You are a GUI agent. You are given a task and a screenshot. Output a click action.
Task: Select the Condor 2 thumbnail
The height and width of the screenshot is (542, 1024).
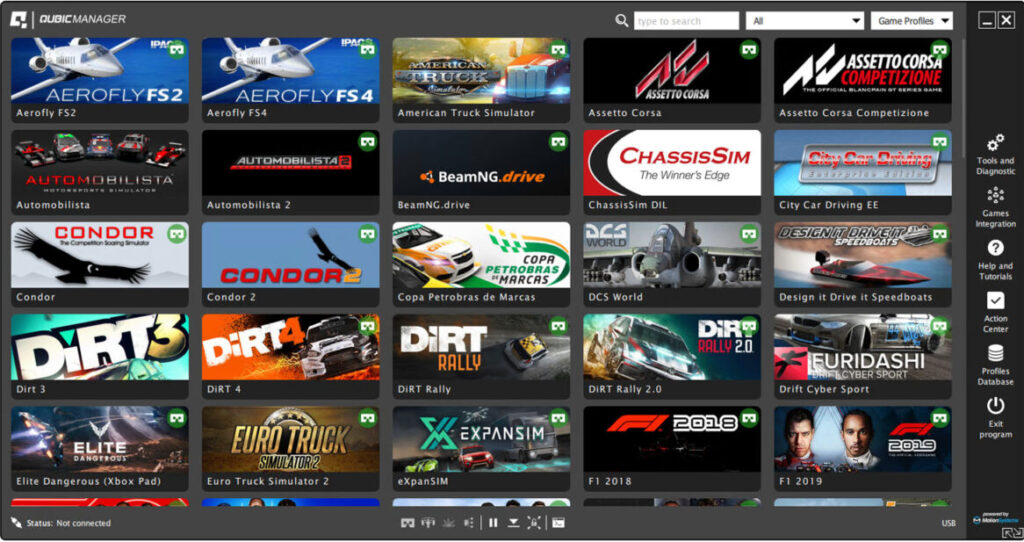click(291, 255)
